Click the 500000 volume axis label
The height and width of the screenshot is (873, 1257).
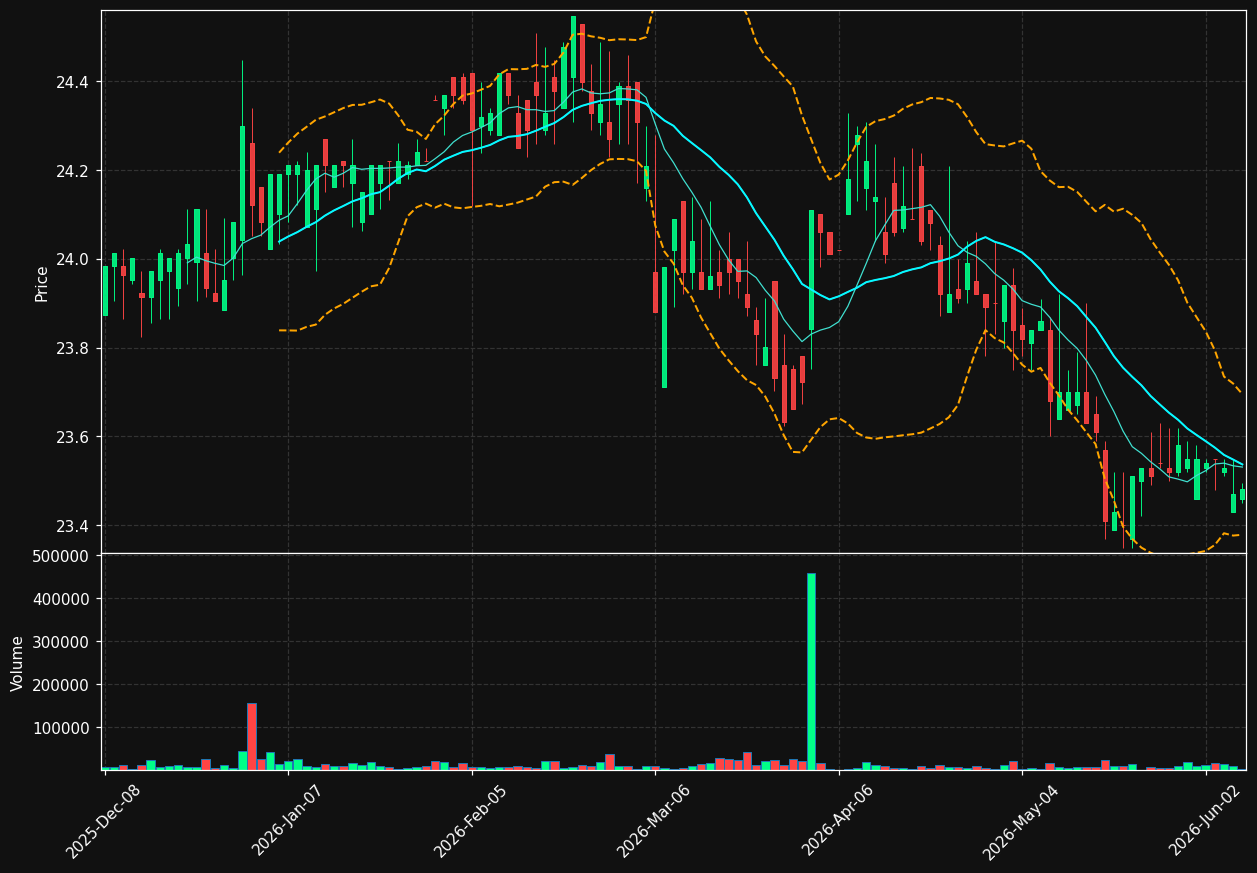click(x=62, y=556)
